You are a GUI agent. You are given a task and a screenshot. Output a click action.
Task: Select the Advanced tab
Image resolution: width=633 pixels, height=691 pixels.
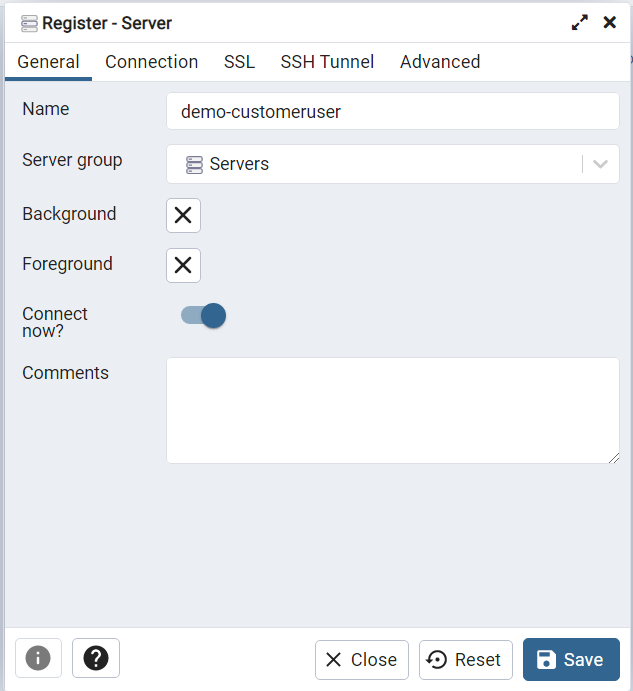click(x=440, y=62)
